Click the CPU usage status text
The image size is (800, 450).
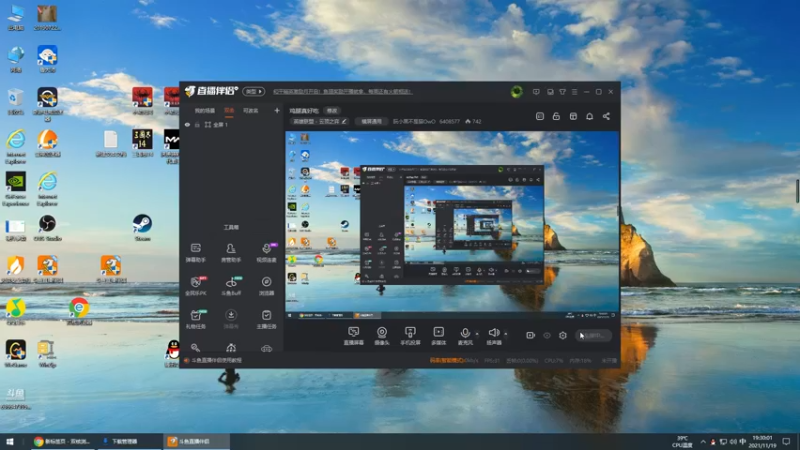tap(554, 360)
